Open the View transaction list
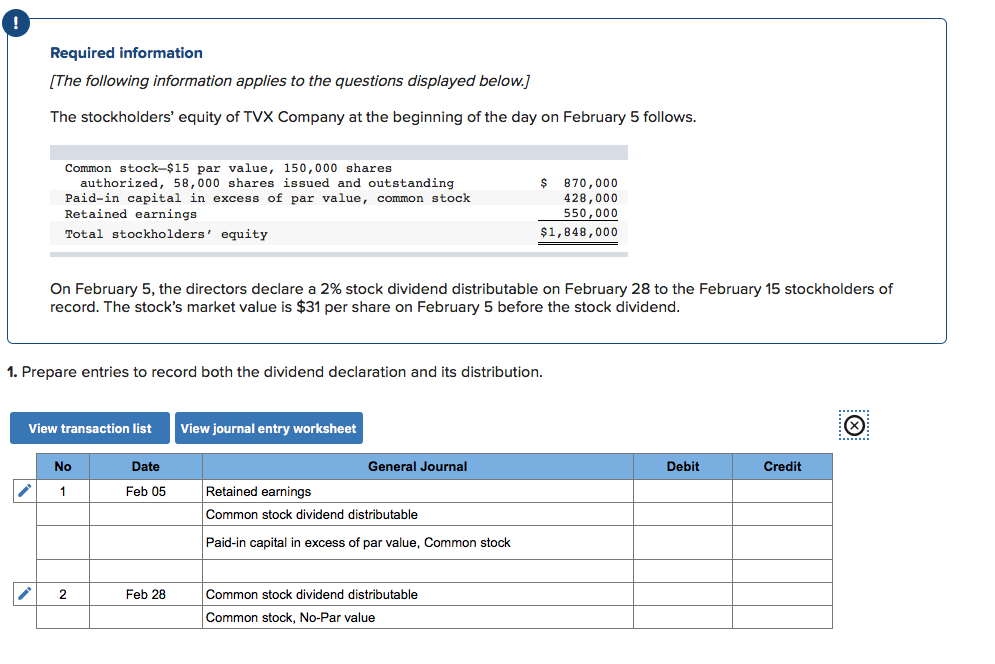 (89, 428)
